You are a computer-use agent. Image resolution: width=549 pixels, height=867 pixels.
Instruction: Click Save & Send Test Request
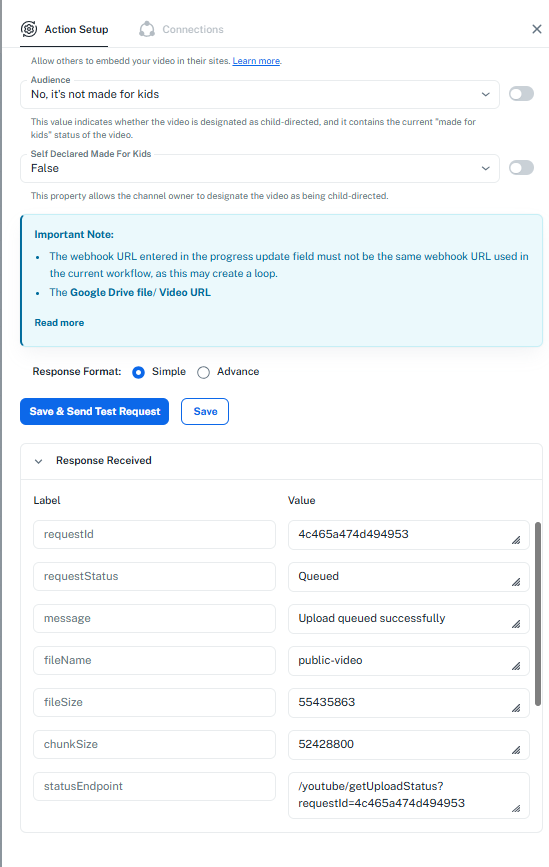point(95,411)
